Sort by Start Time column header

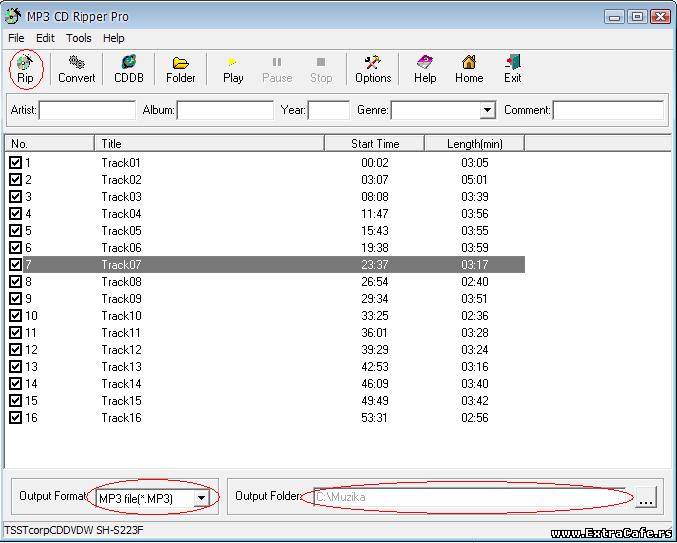click(375, 144)
